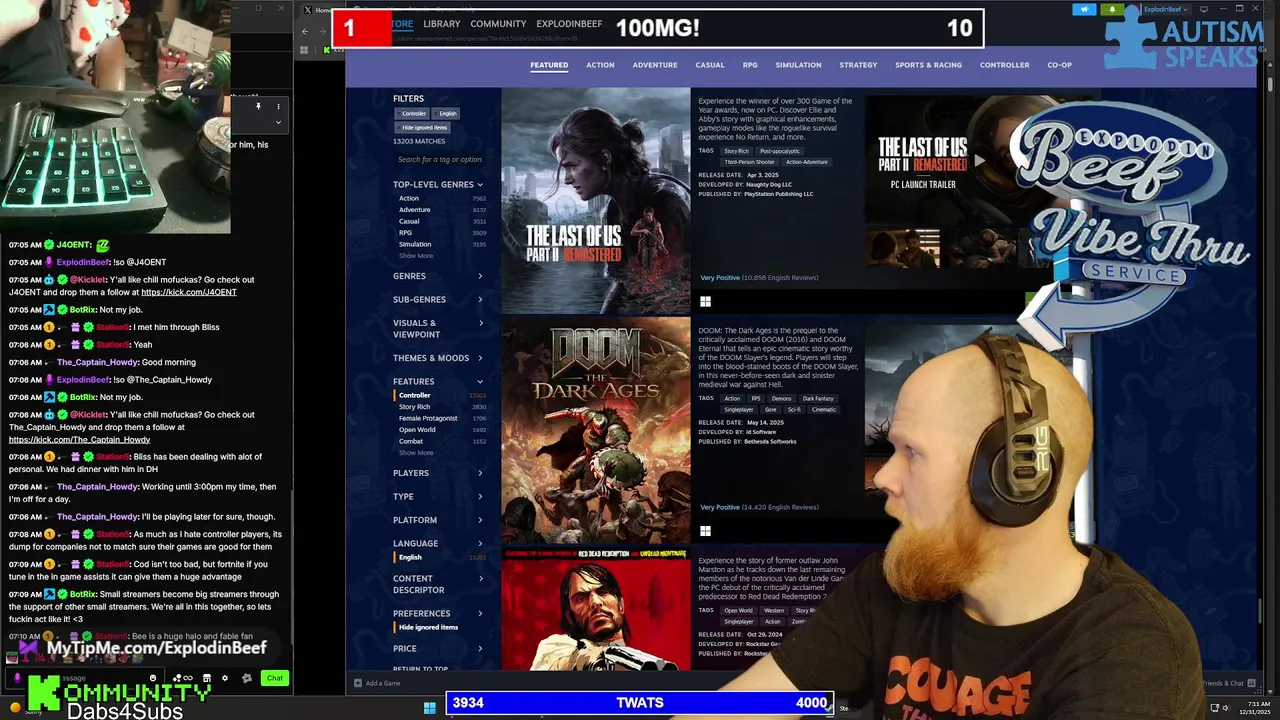Viewport: 1280px width, 720px height.
Task: Expand the Sub-Genres filter section
Action: [438, 299]
